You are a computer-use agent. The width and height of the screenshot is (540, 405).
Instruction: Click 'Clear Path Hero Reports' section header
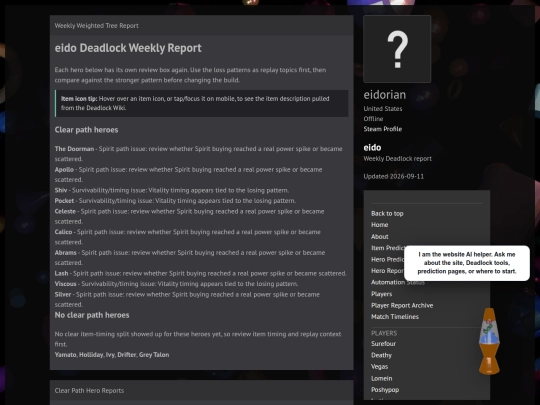89,391
